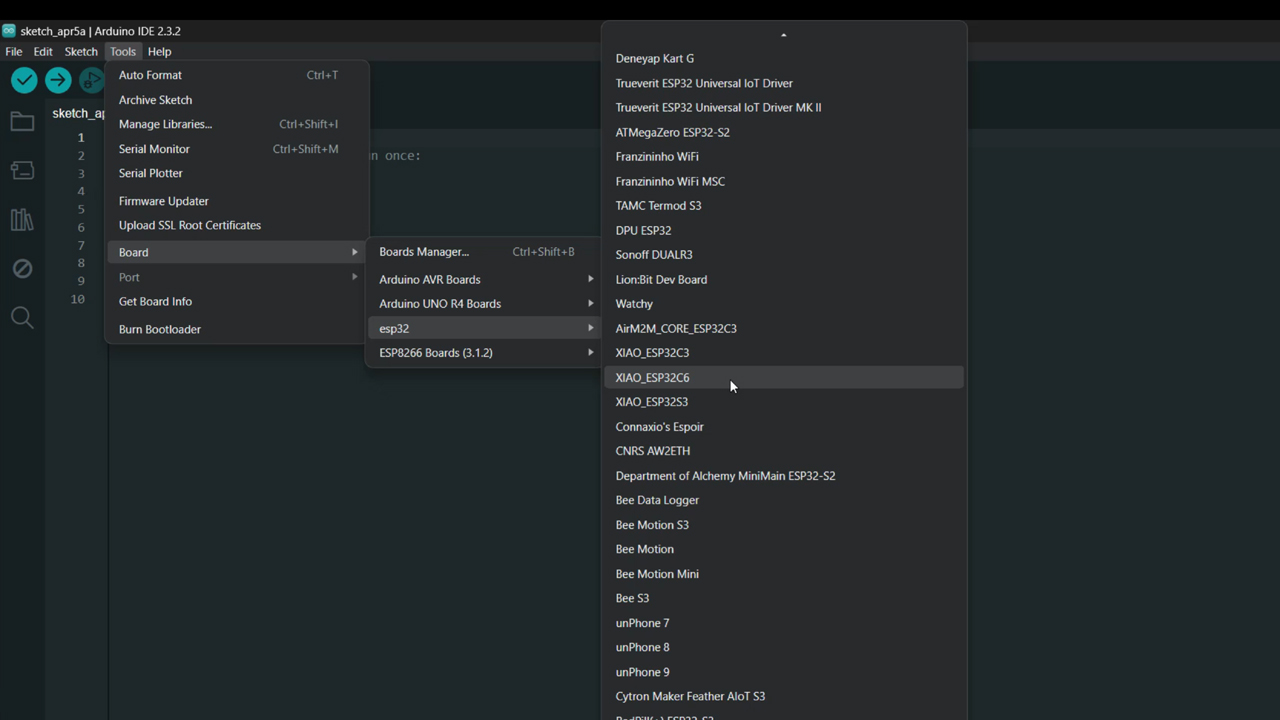Image resolution: width=1280 pixels, height=720 pixels.
Task: Choose Bee Motion Mini
Action: [x=784, y=574]
